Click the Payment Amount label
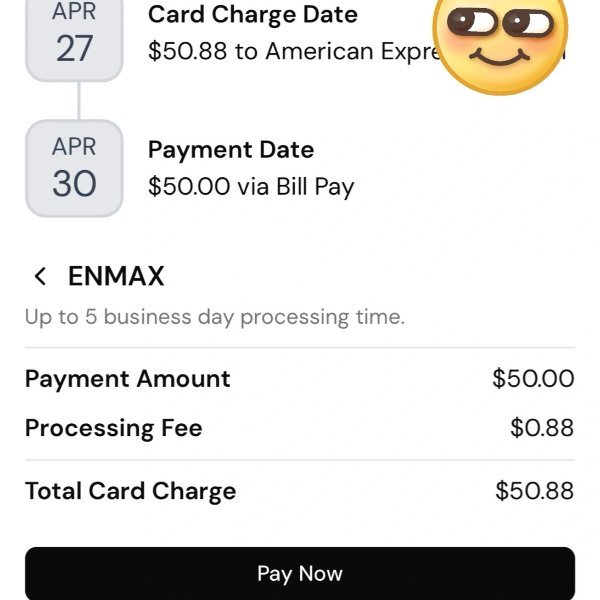This screenshot has width=600, height=600. 128,379
